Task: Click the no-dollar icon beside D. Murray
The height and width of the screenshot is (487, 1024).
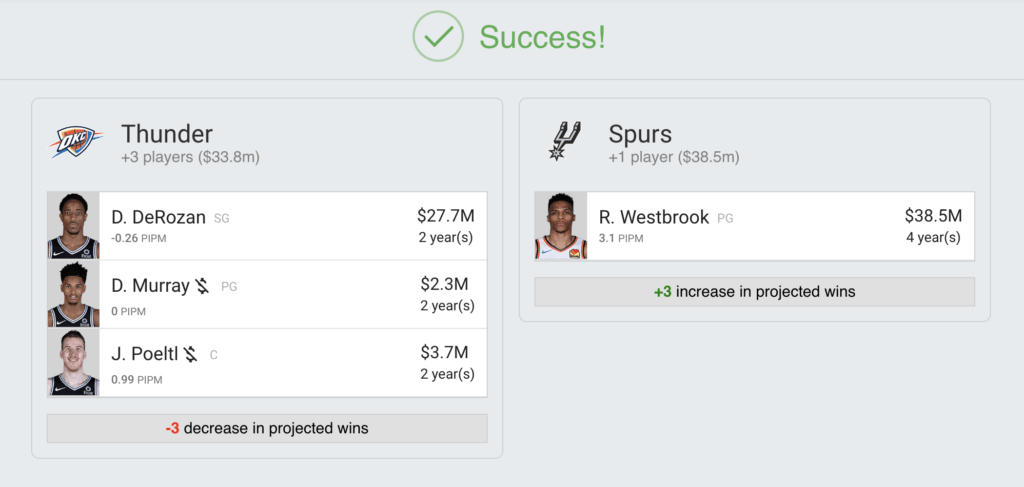Action: click(202, 285)
